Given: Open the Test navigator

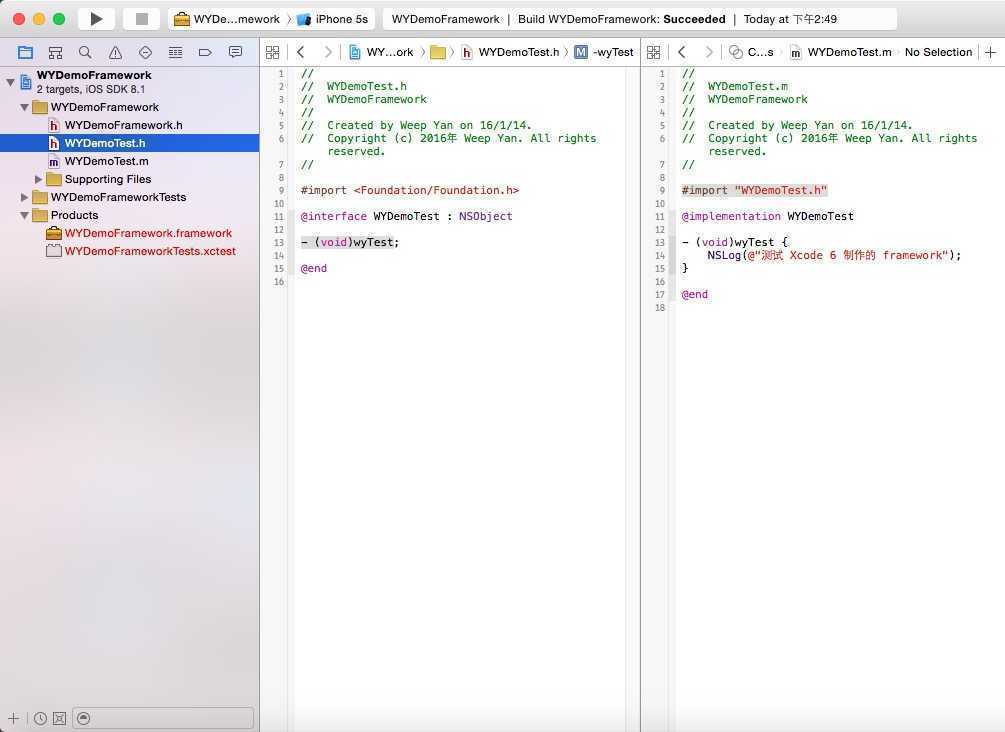Looking at the screenshot, I should (145, 53).
